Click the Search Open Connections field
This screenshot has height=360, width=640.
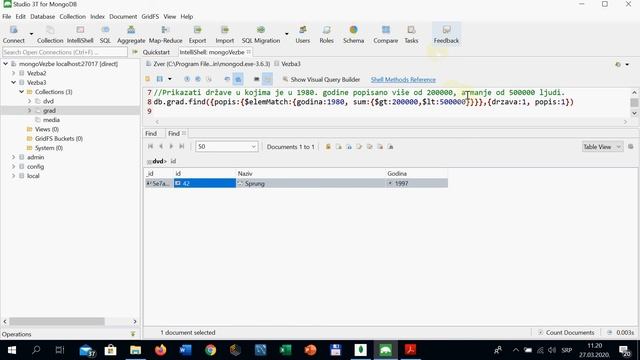64,52
